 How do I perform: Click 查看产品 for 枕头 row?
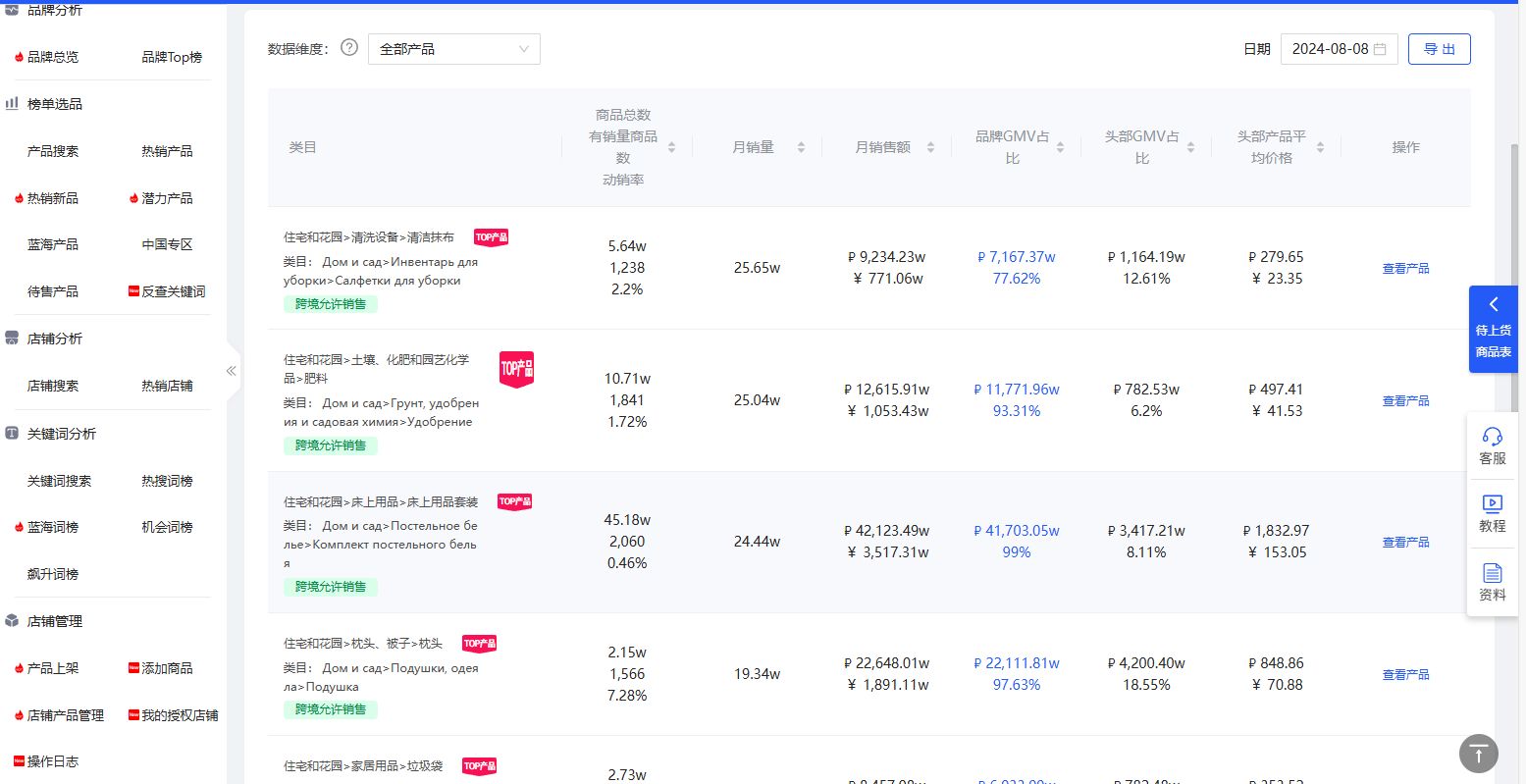1405,674
